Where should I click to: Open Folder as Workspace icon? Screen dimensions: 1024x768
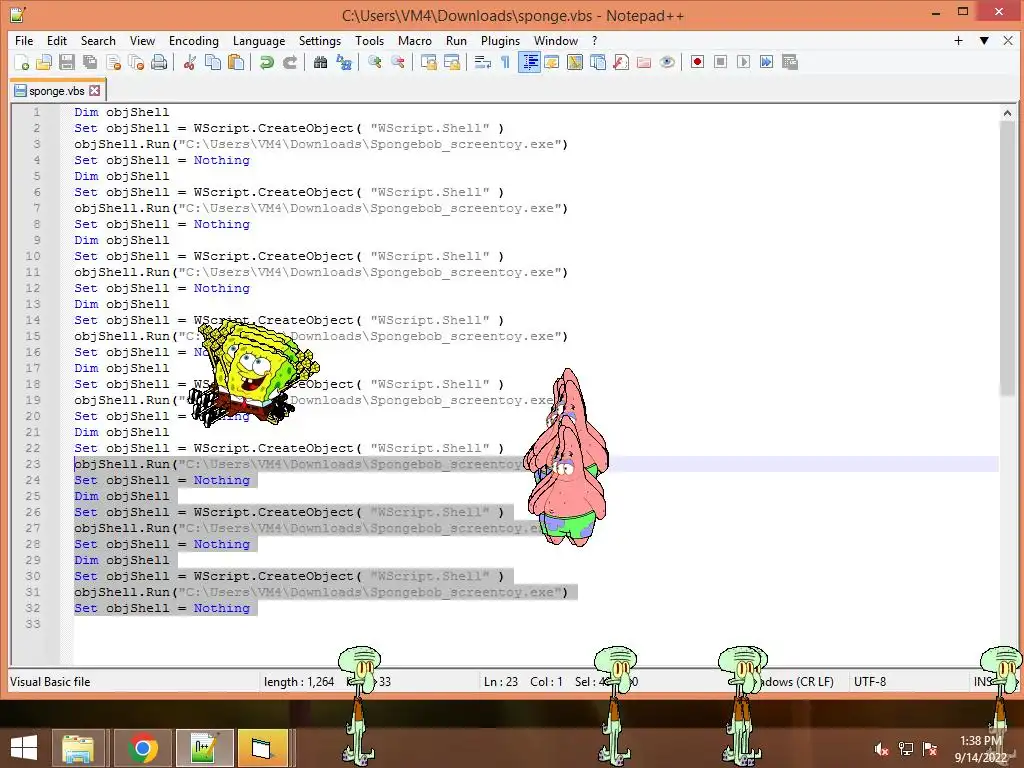coord(644,62)
